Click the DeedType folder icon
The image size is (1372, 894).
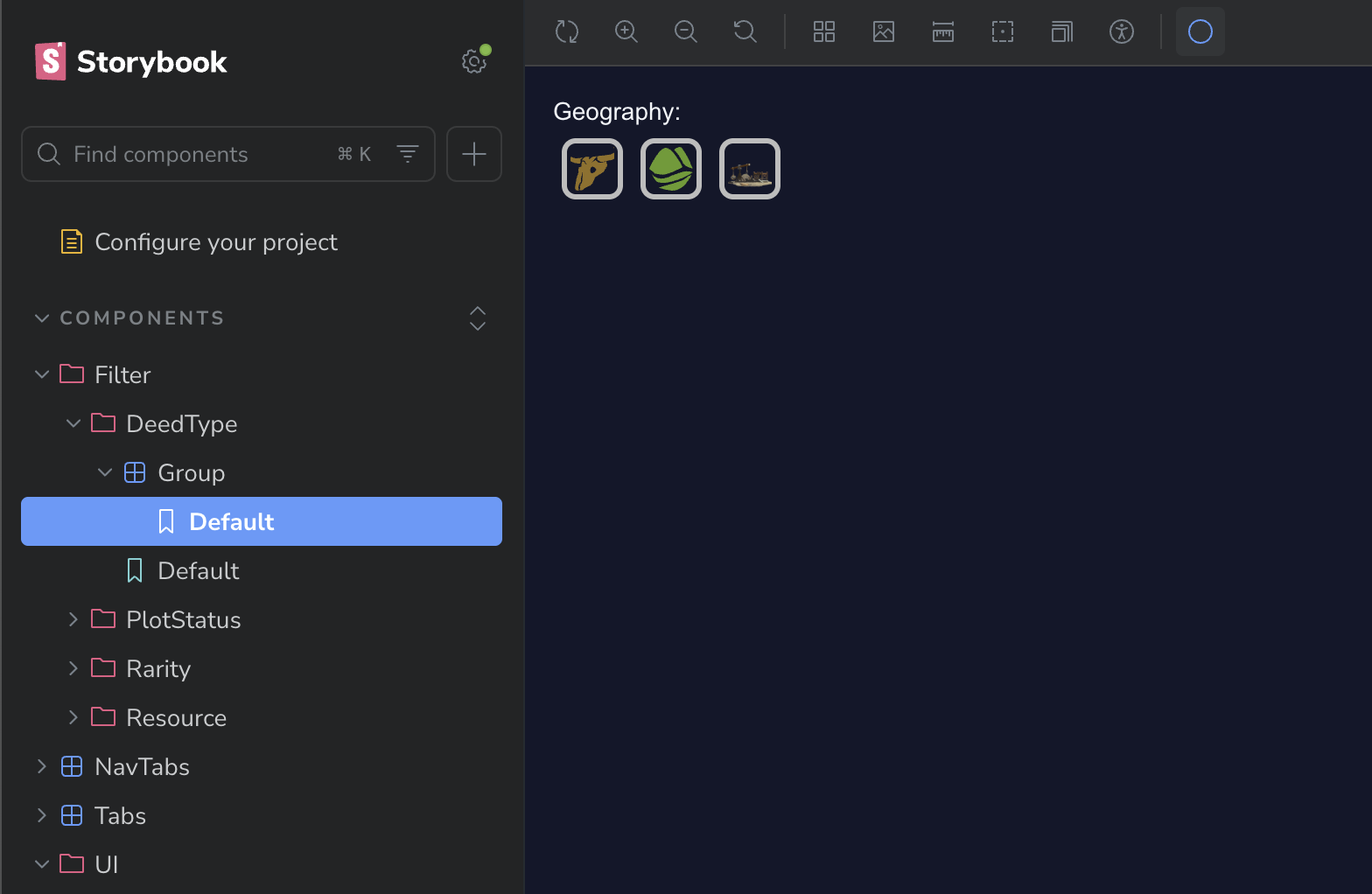click(x=103, y=423)
